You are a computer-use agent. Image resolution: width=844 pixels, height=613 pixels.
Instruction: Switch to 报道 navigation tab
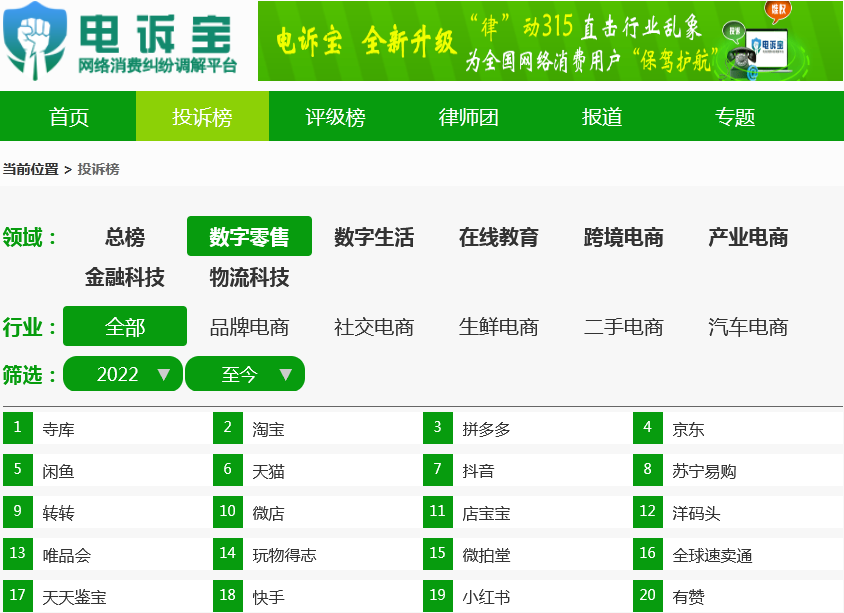602,116
